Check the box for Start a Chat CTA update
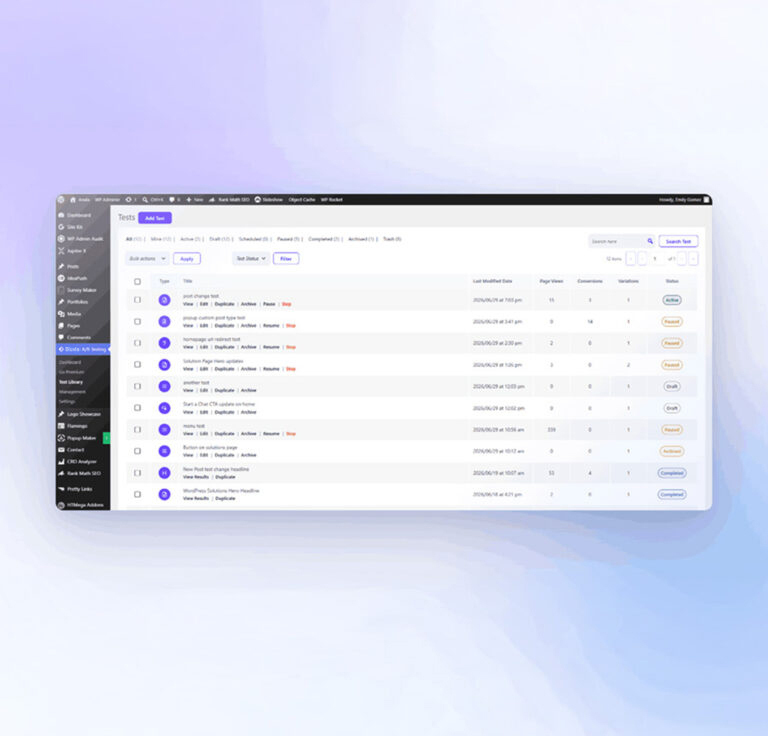This screenshot has height=736, width=768. point(138,408)
